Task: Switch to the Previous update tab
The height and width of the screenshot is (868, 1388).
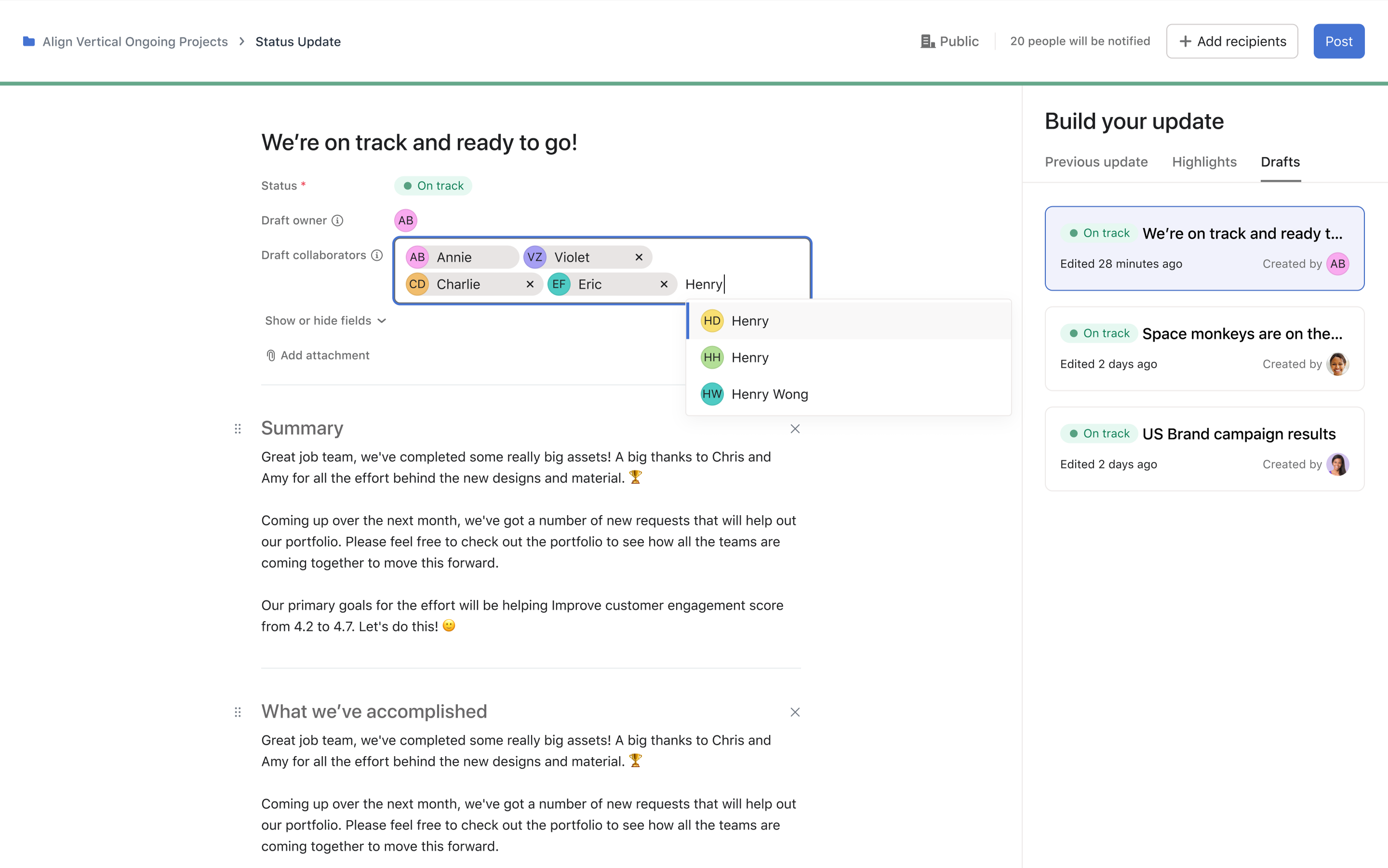Action: coord(1096,162)
